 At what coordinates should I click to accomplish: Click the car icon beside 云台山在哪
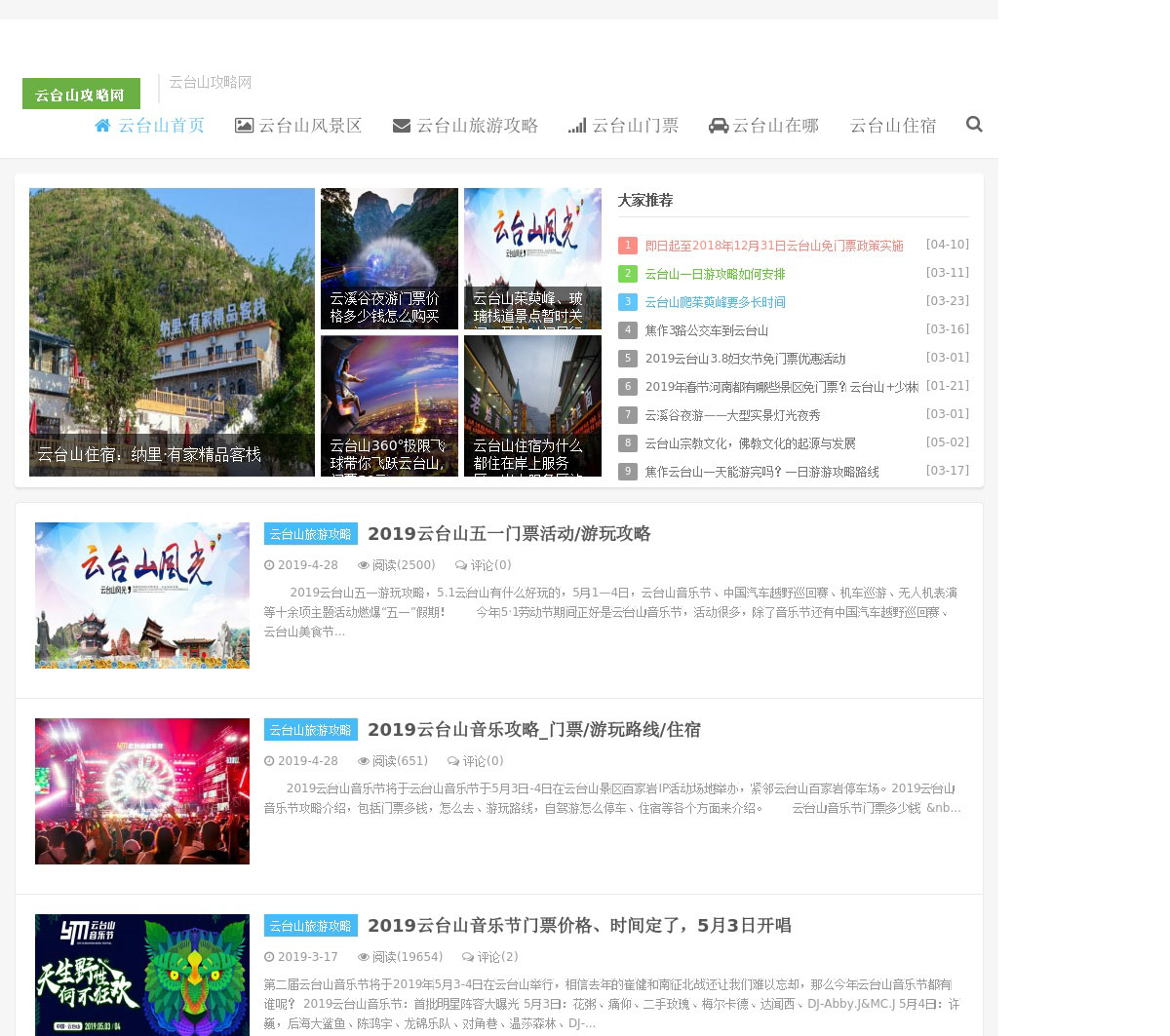pos(718,126)
